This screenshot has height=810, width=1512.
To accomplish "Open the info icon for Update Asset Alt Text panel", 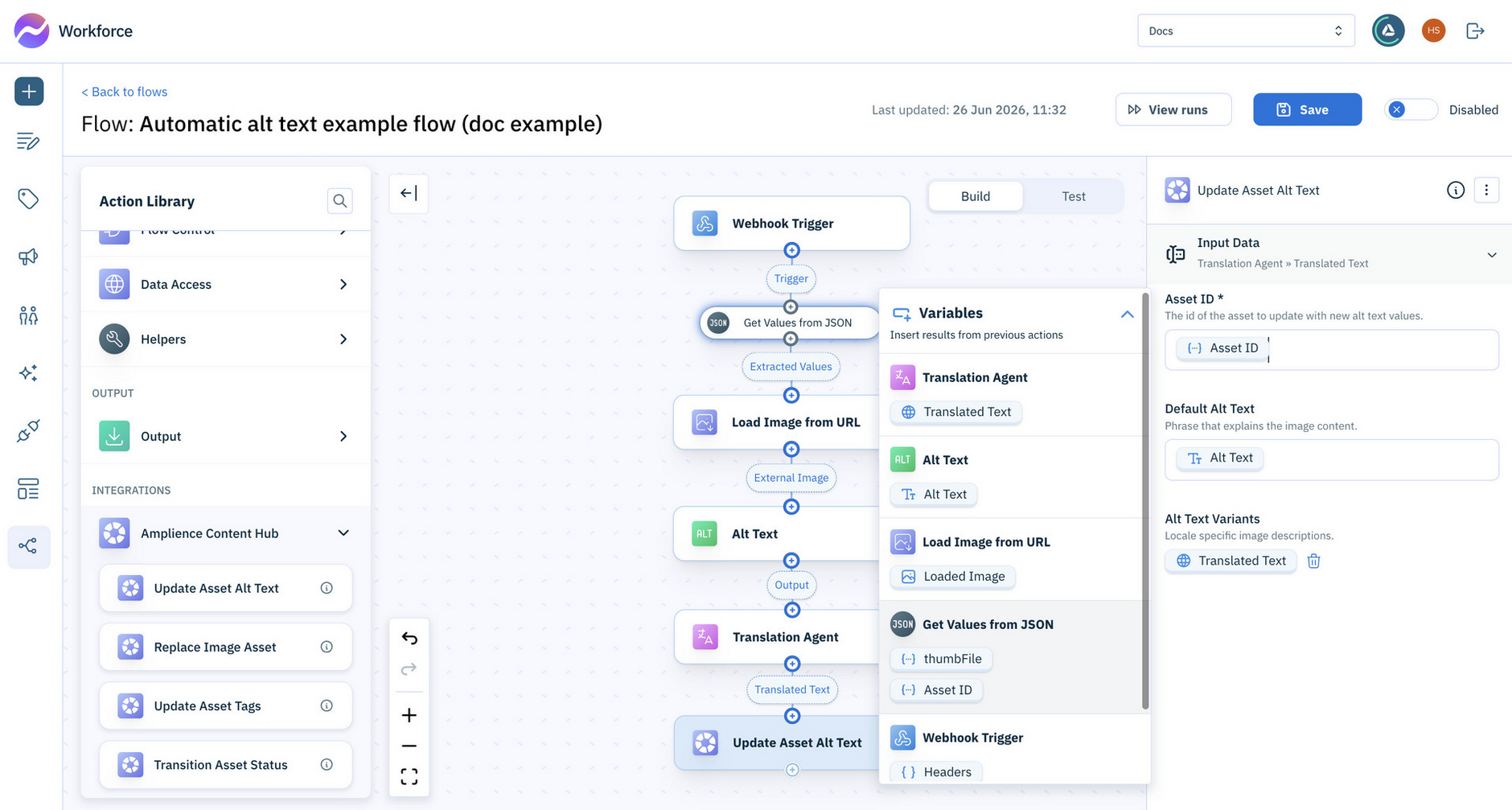I will 1456,190.
